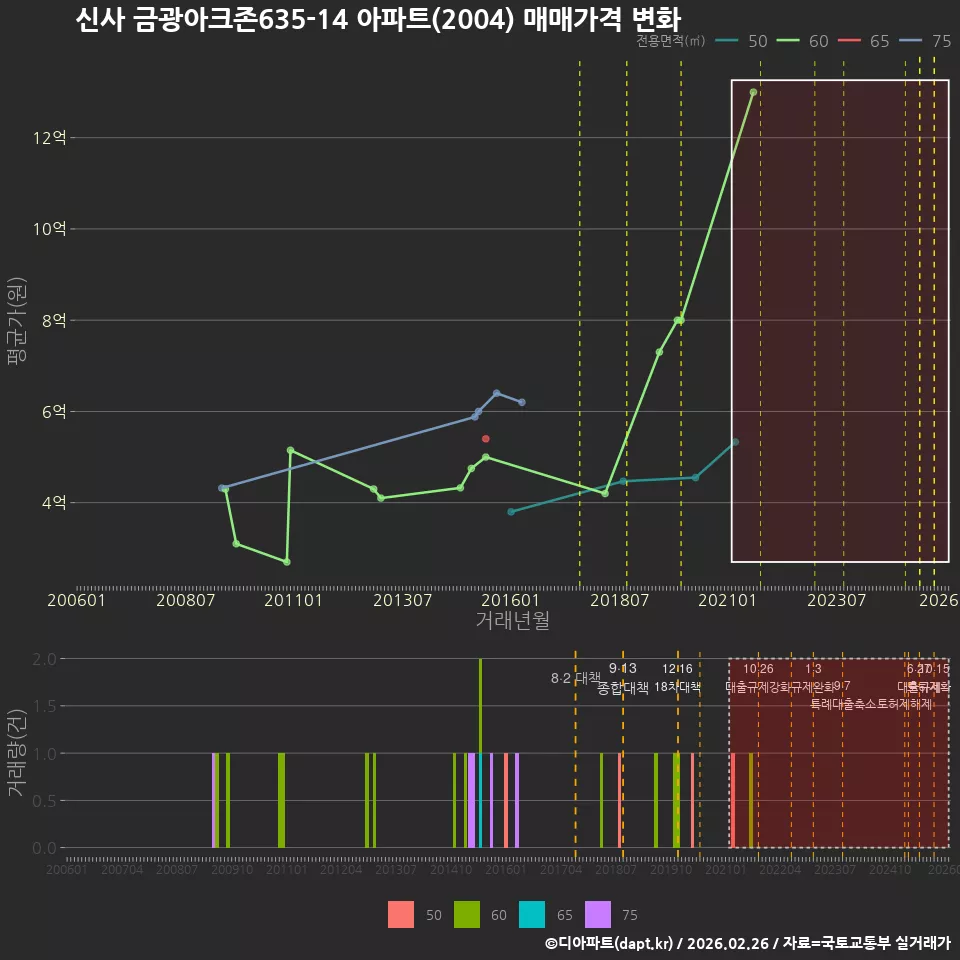Click the 201101 label on price chart axis

293,600
